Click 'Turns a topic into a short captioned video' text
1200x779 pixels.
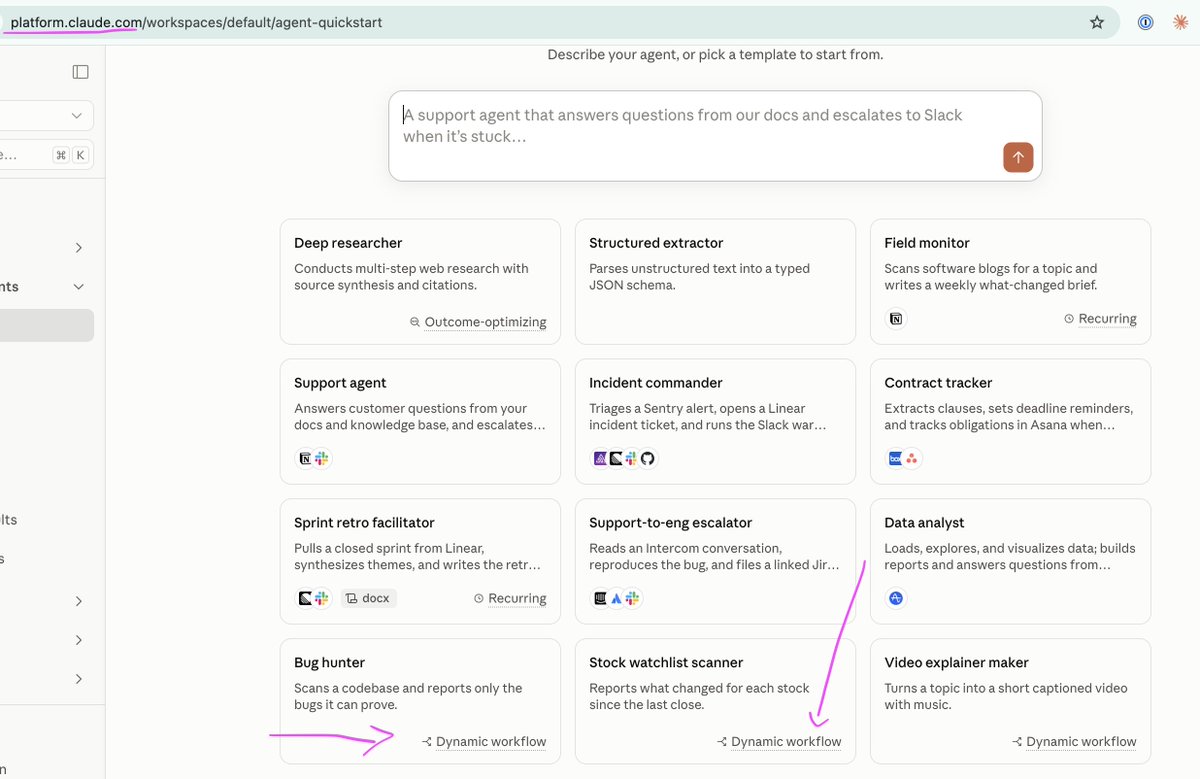point(1006,697)
